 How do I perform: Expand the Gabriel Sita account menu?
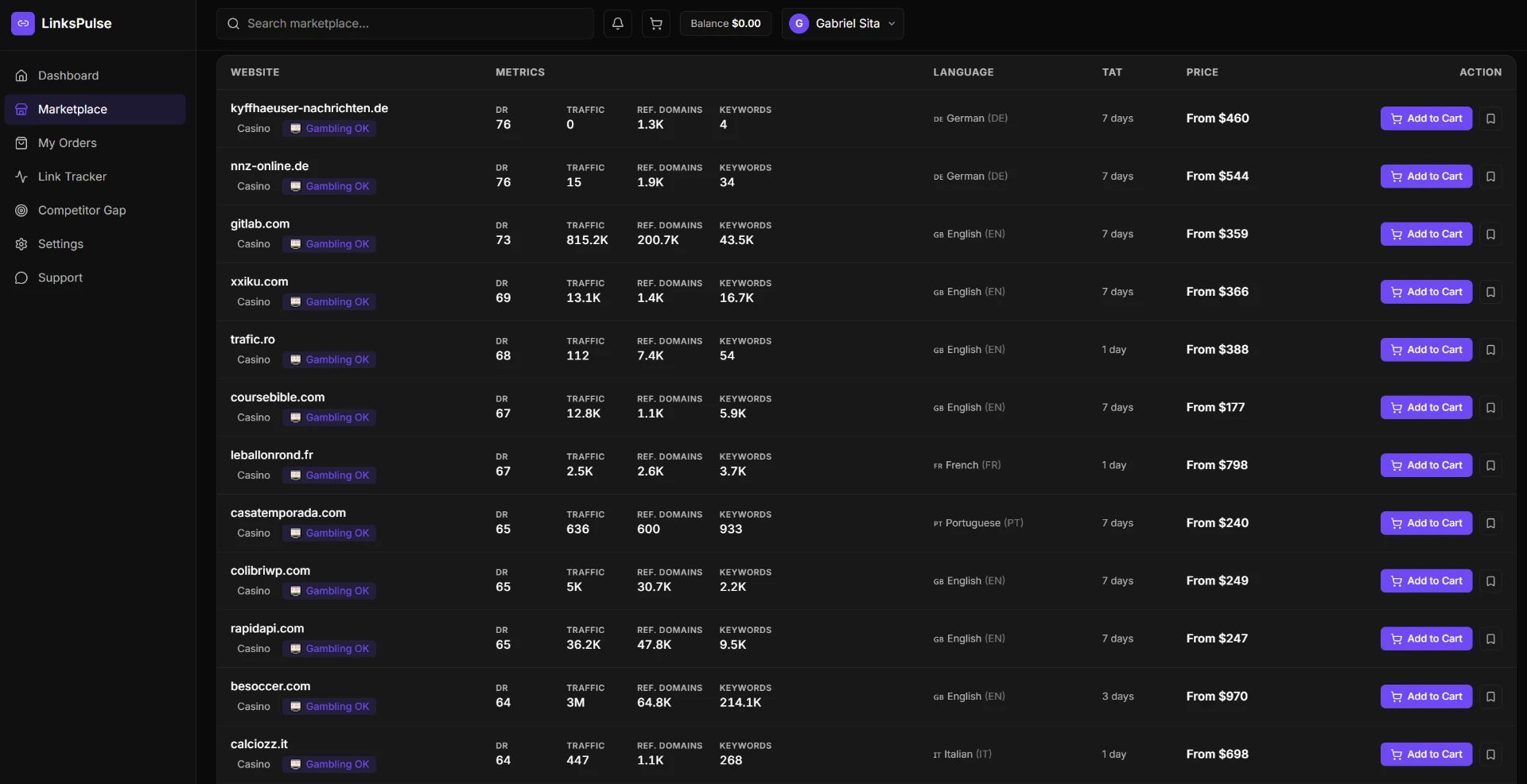coord(843,24)
